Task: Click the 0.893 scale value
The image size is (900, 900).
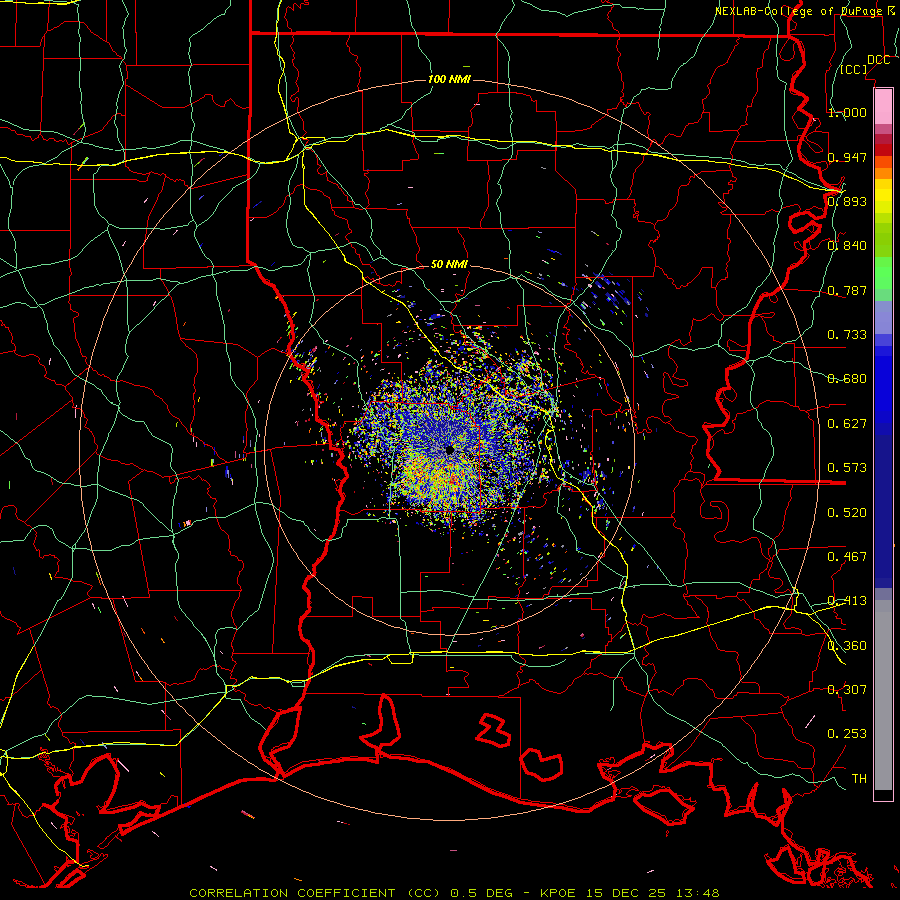Action: pos(847,201)
